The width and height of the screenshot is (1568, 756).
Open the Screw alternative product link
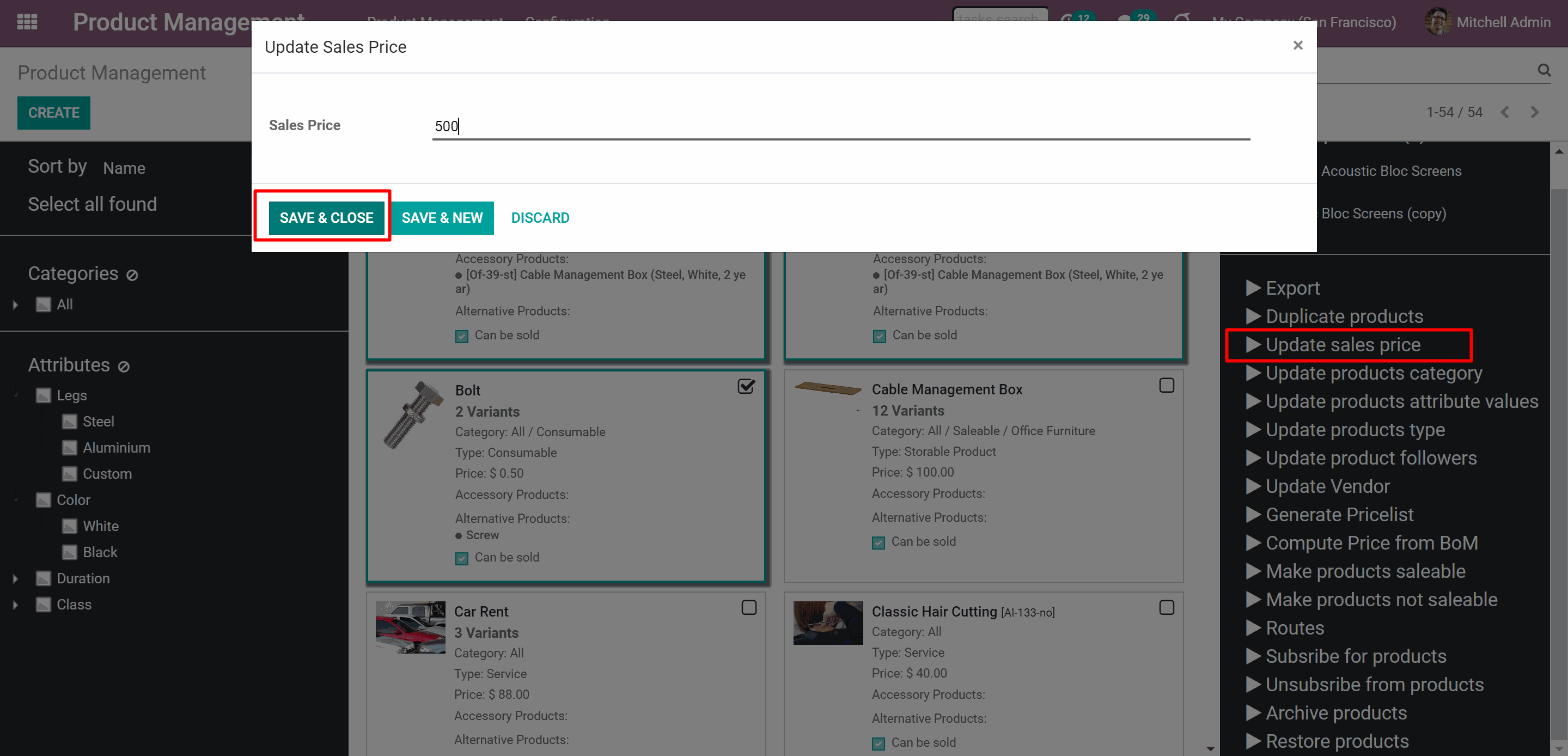[x=482, y=535]
